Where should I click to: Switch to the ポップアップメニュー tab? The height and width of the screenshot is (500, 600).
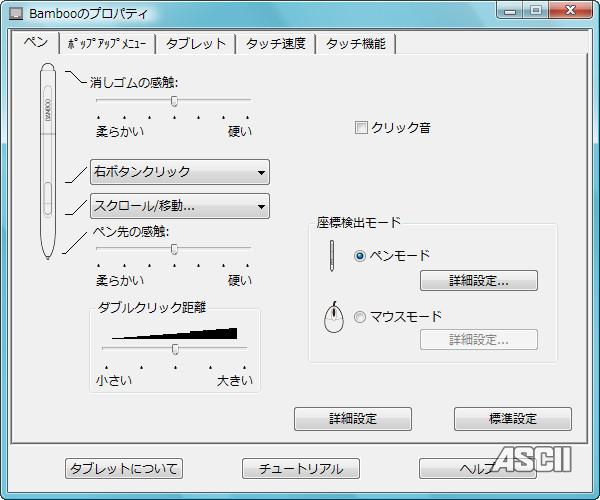coord(107,44)
